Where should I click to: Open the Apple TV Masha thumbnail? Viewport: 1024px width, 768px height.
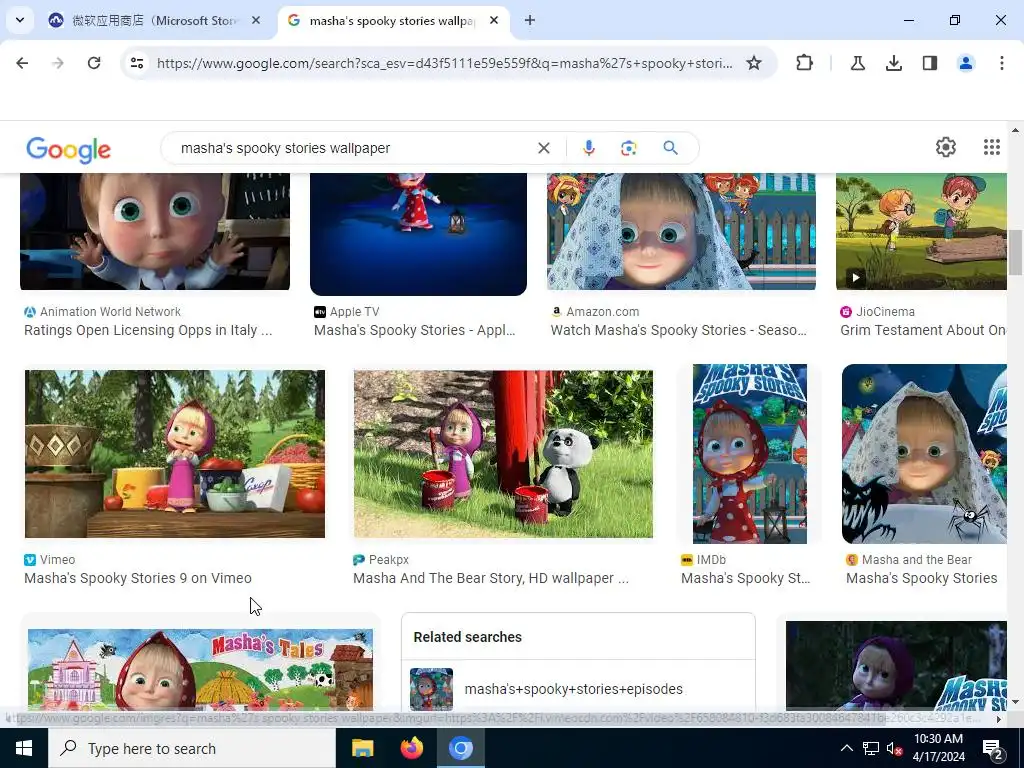(418, 234)
